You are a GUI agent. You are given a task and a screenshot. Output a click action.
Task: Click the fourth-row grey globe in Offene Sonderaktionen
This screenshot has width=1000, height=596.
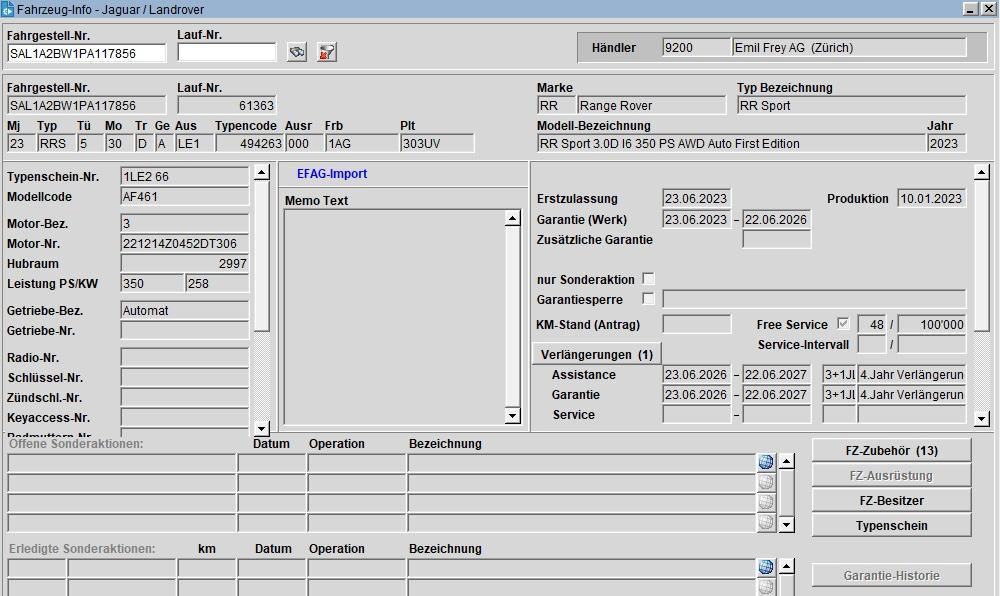coord(766,522)
